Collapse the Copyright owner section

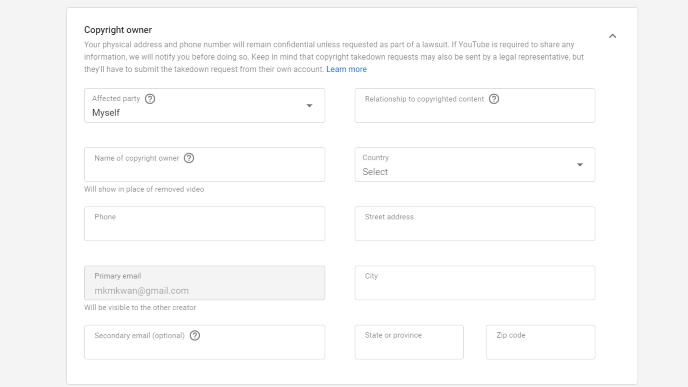tap(613, 36)
